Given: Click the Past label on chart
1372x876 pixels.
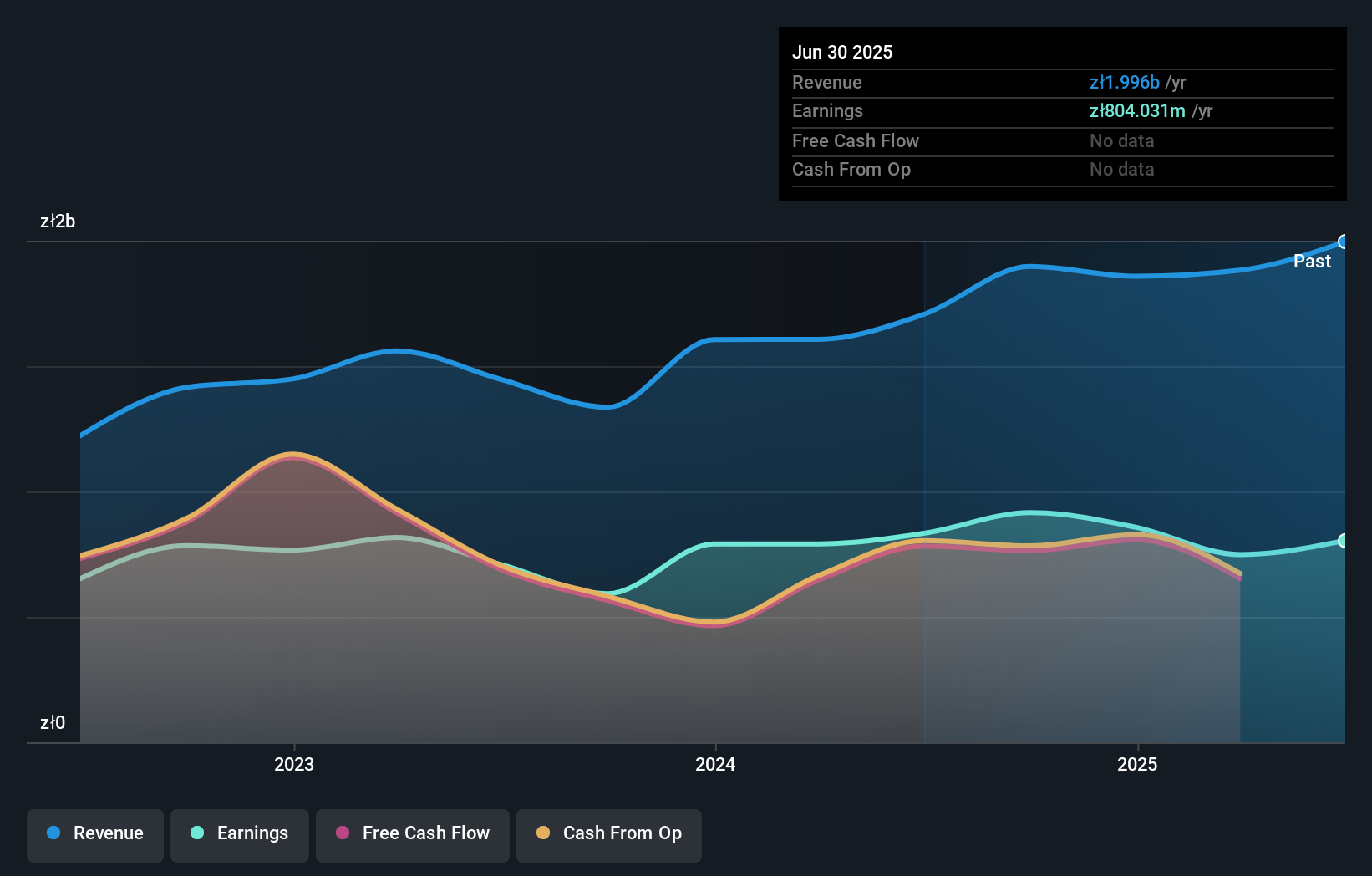Looking at the screenshot, I should pyautogui.click(x=1312, y=261).
